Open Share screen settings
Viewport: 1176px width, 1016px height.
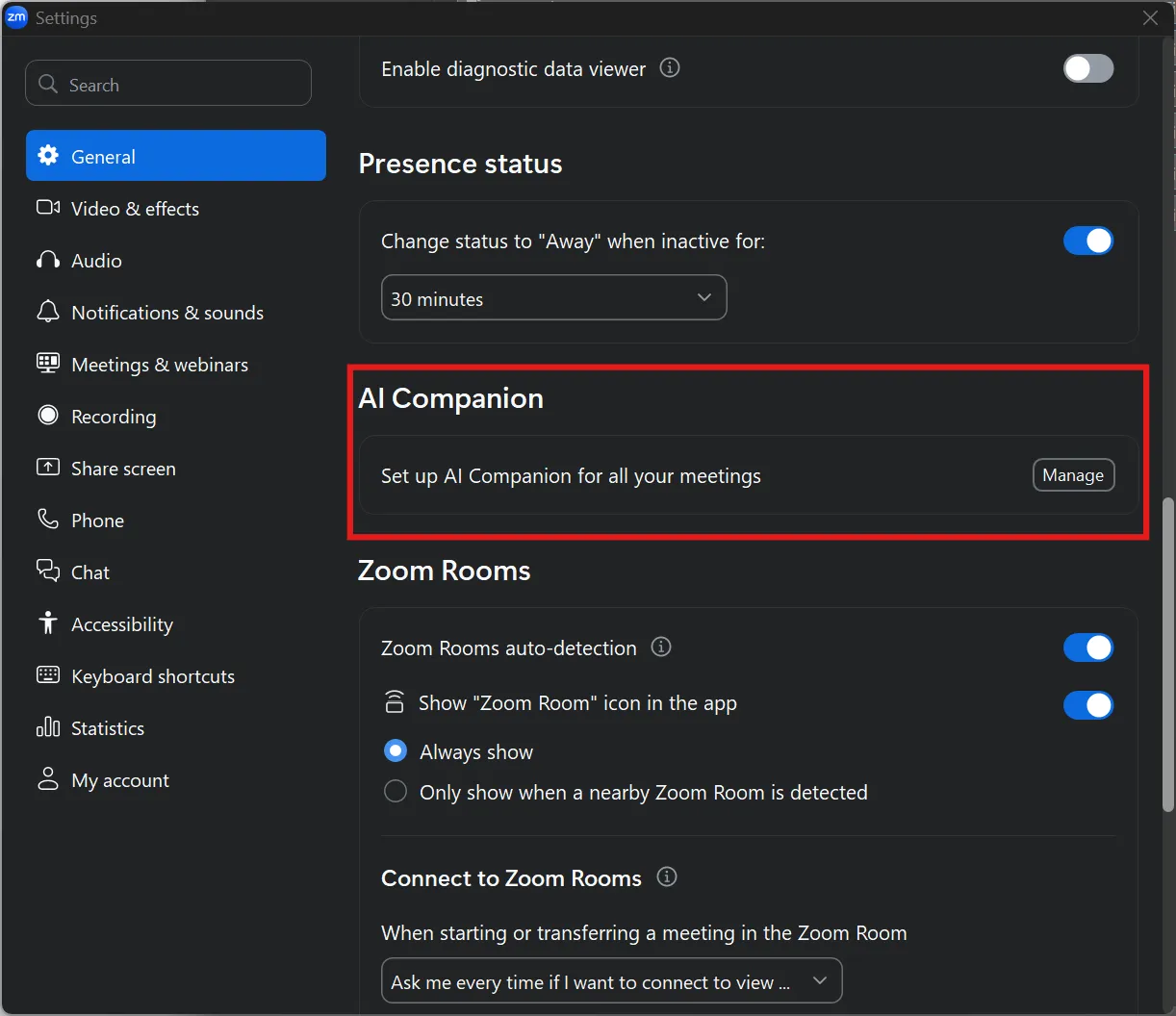[x=176, y=468]
